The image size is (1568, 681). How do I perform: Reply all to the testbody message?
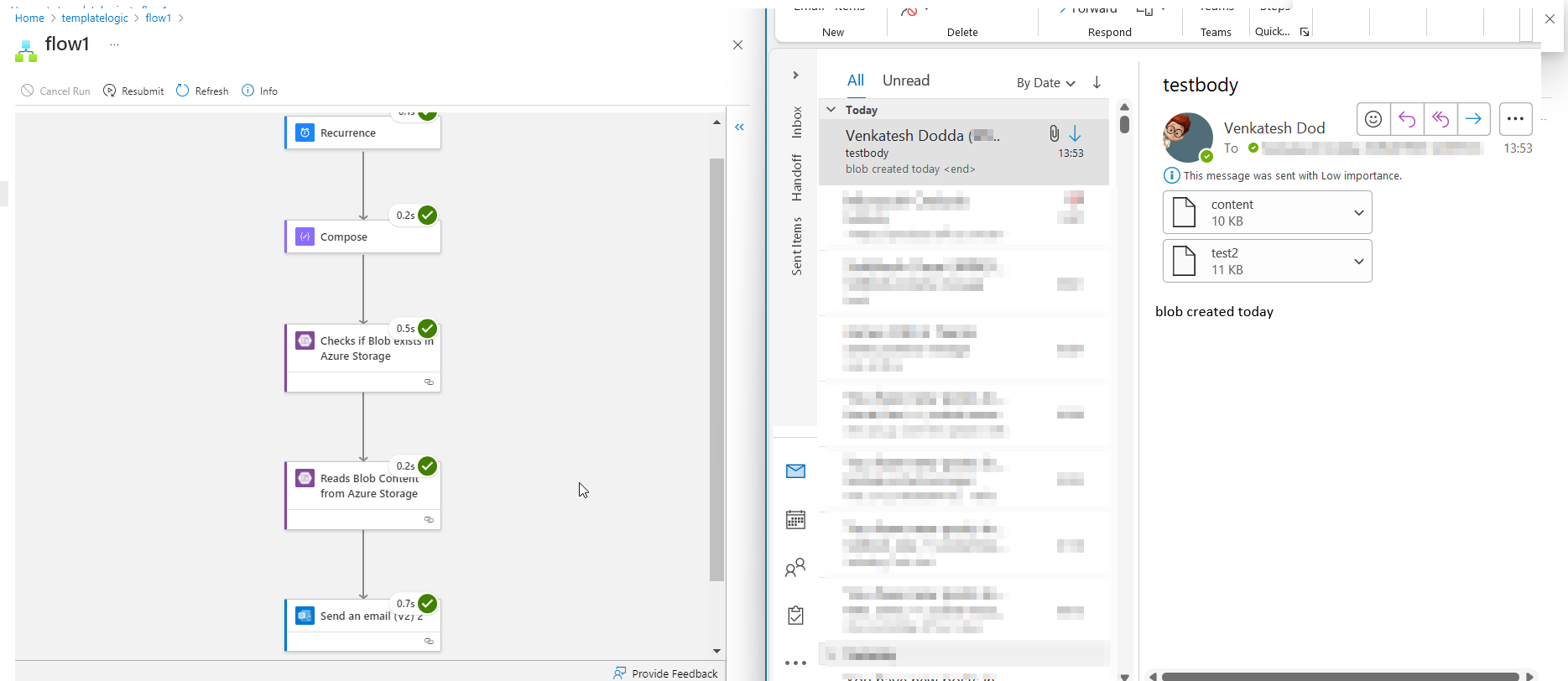(1440, 119)
